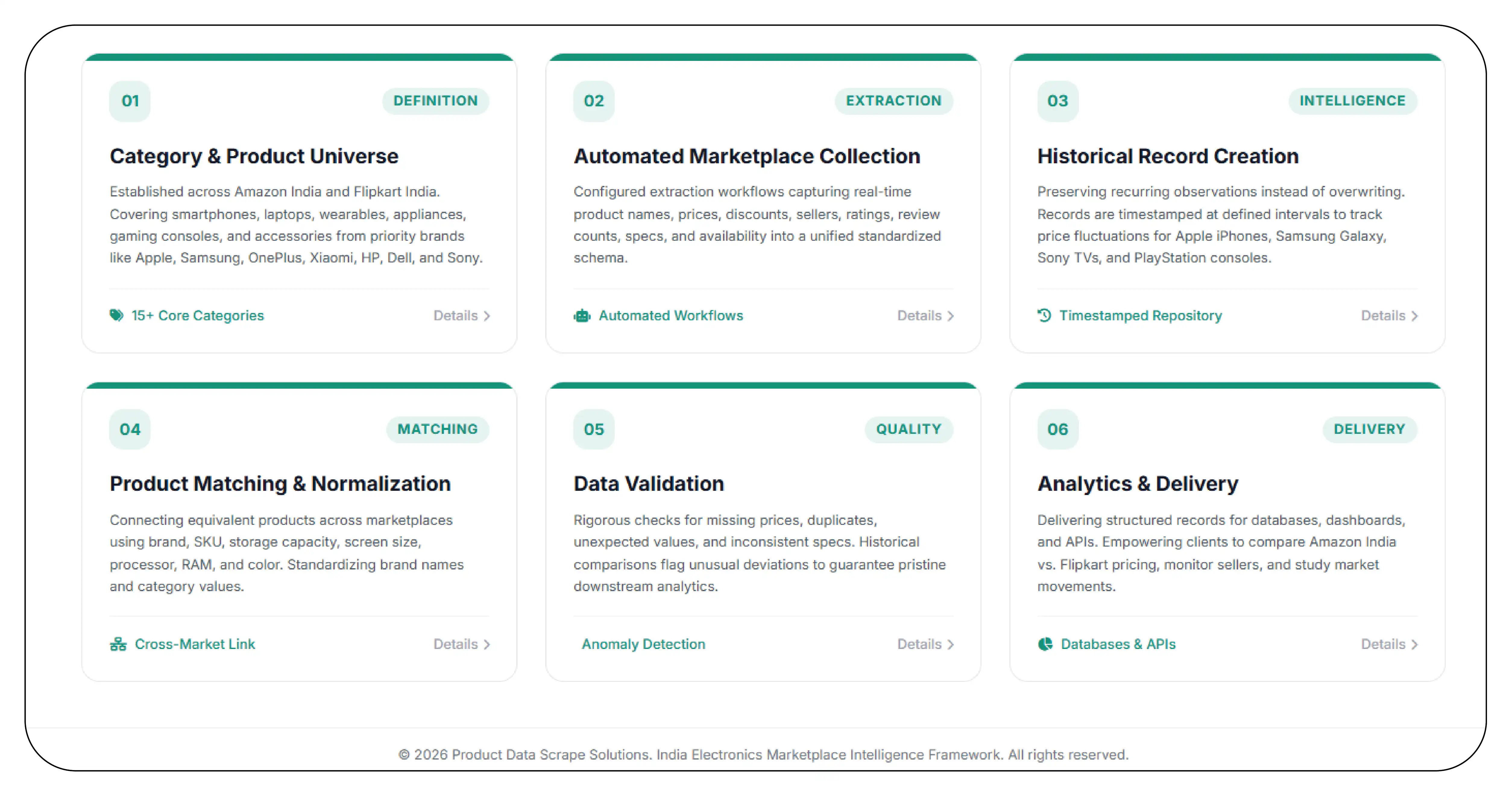The height and width of the screenshot is (796, 1512).
Task: Click the 06 step number badge
Action: click(x=1058, y=429)
